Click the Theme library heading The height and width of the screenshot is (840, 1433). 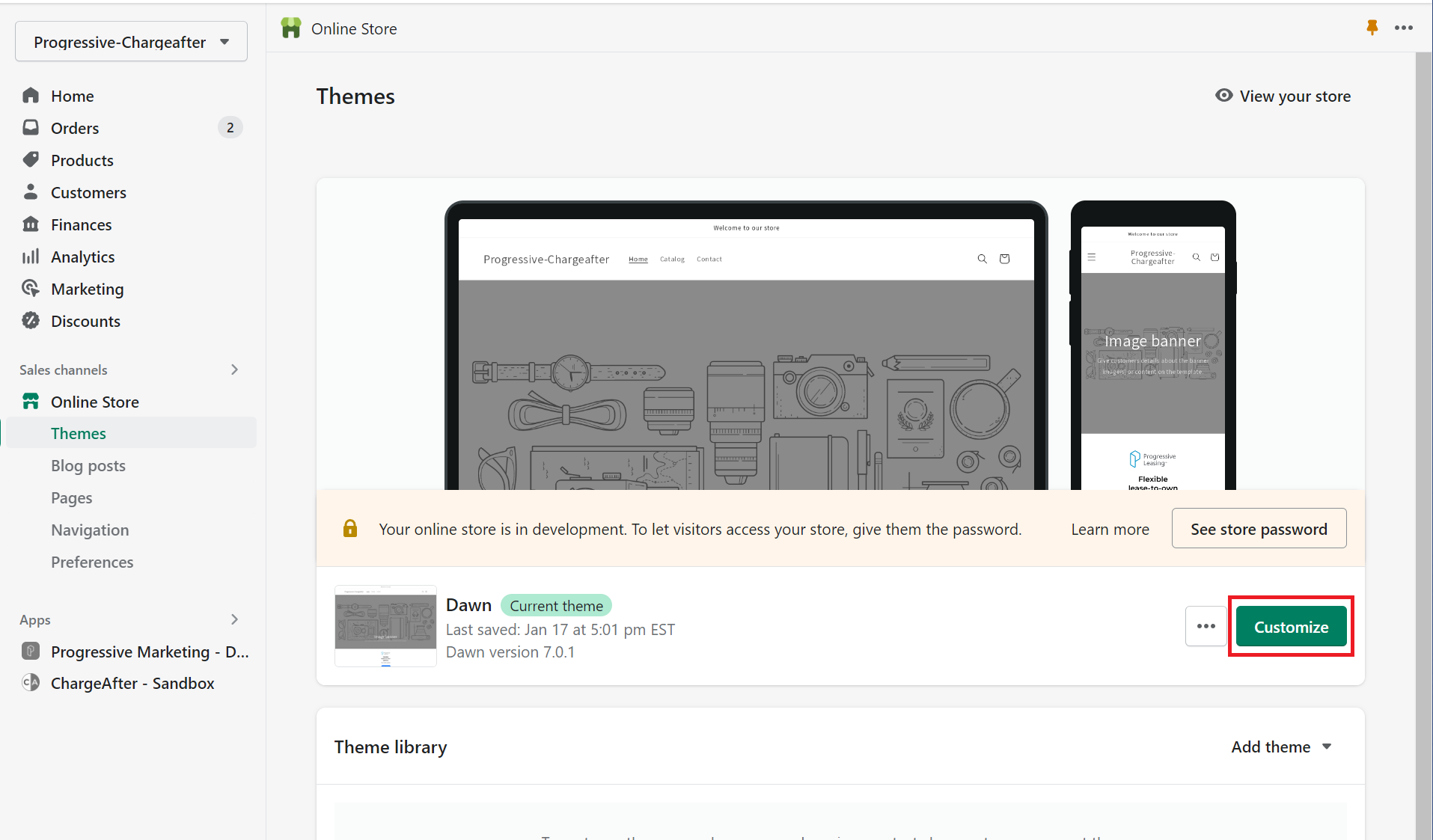[391, 747]
